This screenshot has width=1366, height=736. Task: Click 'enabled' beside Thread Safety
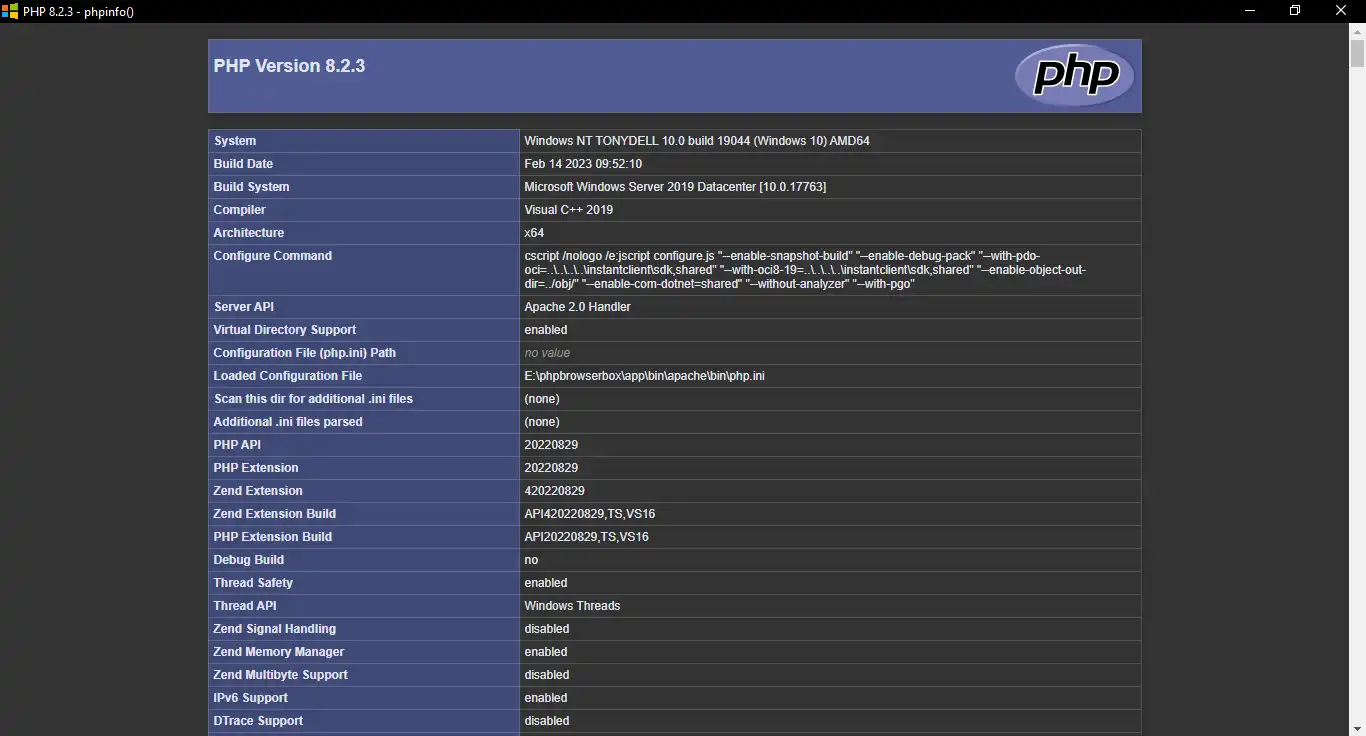pos(546,583)
